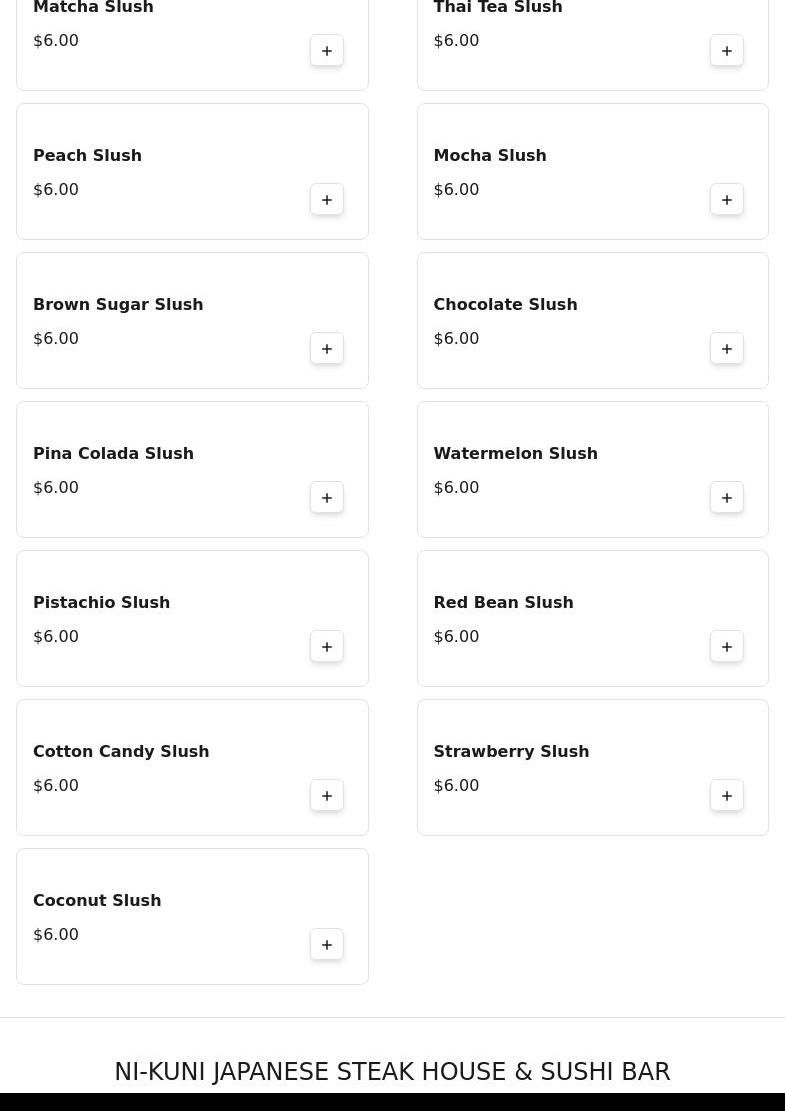Add Coconut Slush using plus button
Screen dimensions: 785x1111
point(327,944)
